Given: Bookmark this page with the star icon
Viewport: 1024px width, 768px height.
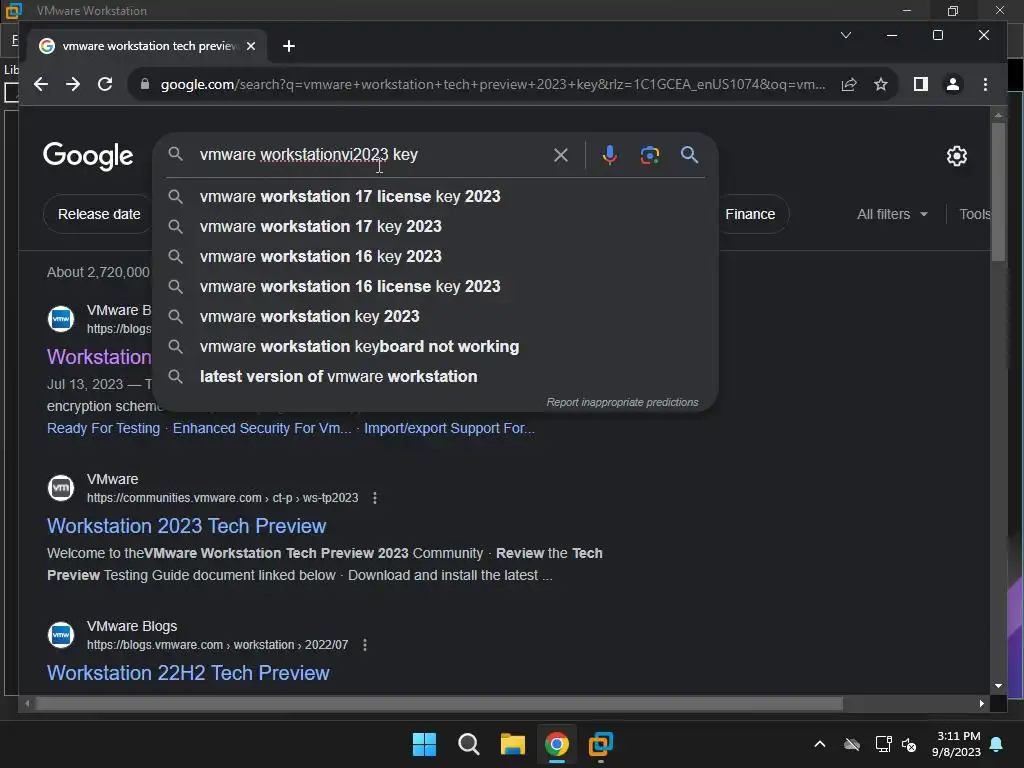Looking at the screenshot, I should point(881,84).
